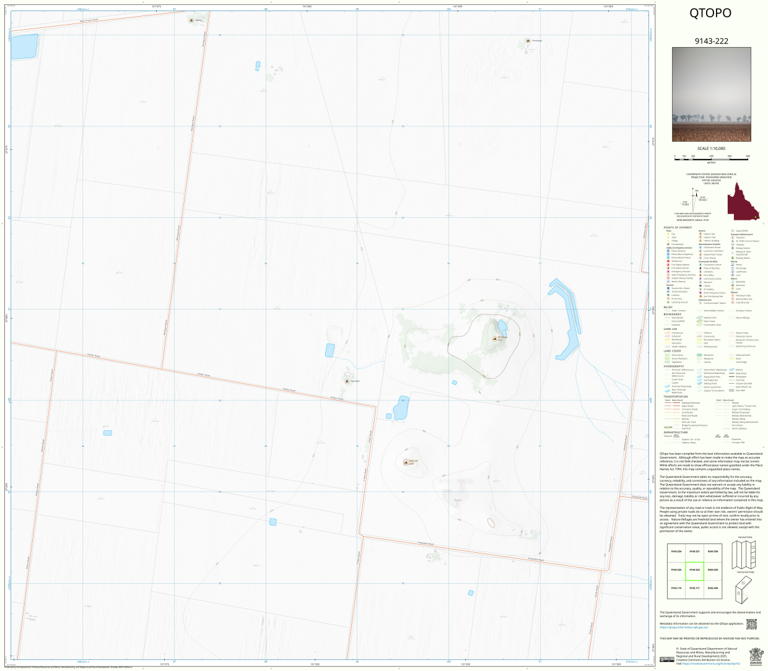Screen dimensions: 768x671
Task: Click the Queensland Government coat of arms logo
Action: point(756,656)
